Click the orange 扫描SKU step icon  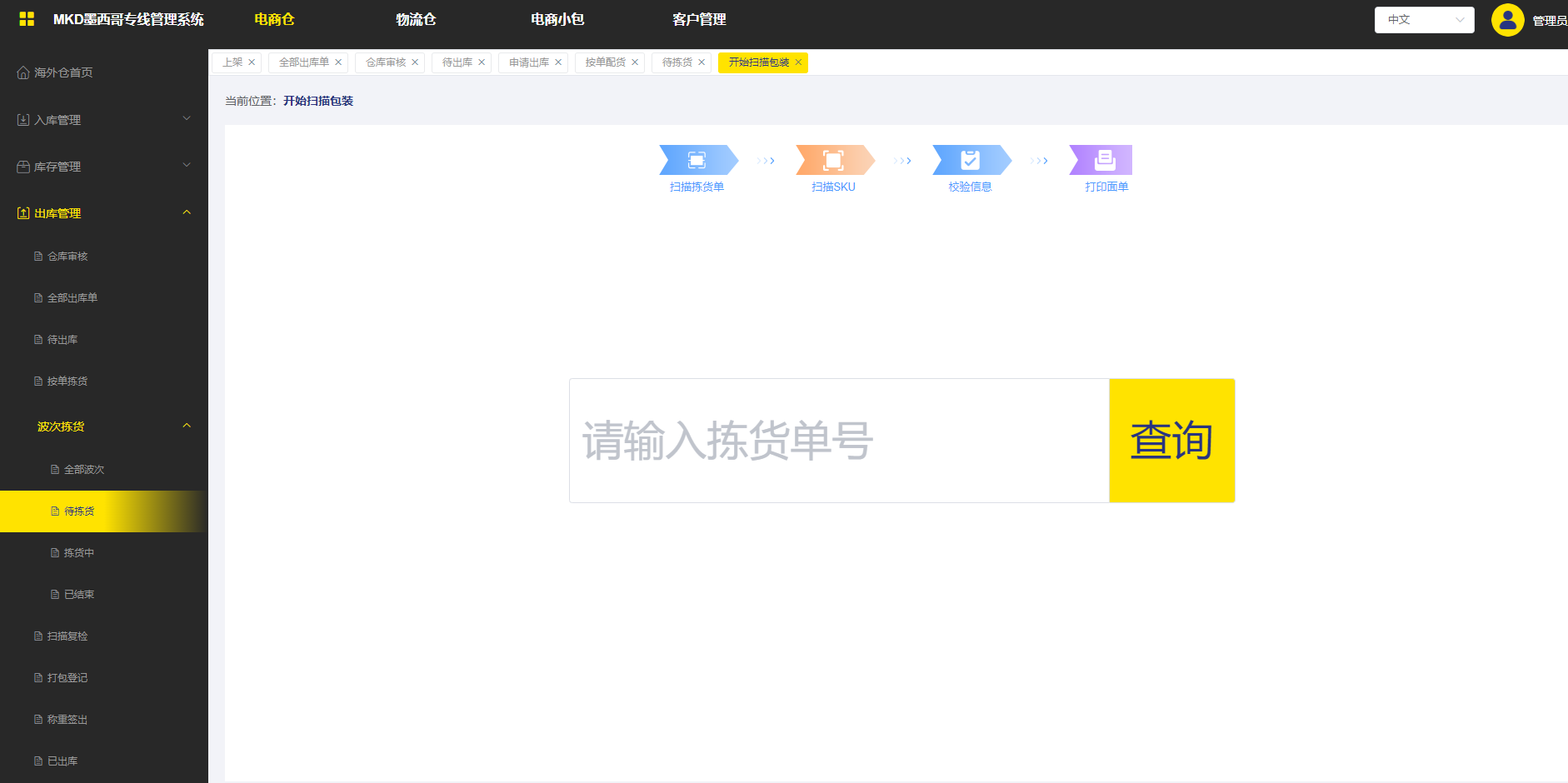click(x=833, y=160)
